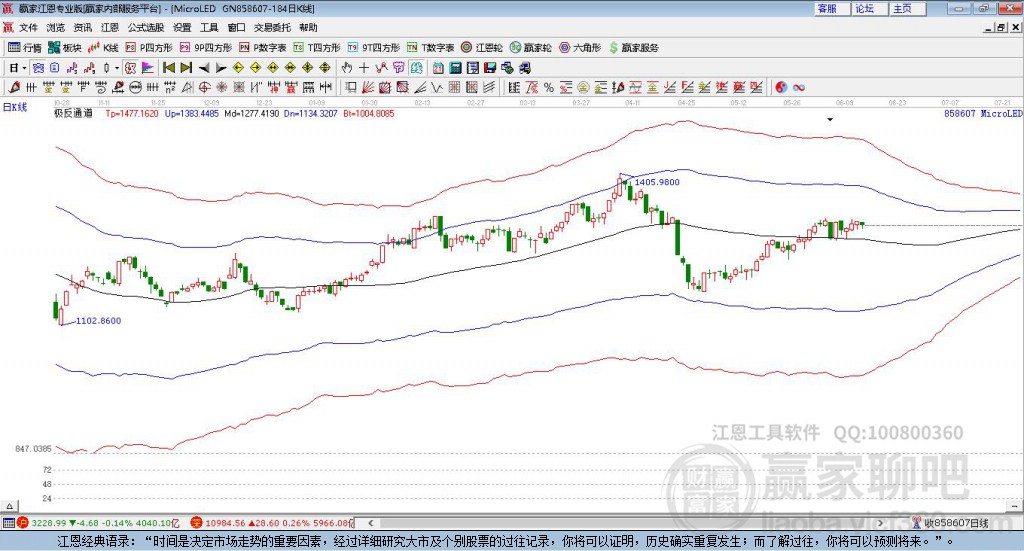Open the P四方形 tool
This screenshot has height=551, width=1024.
[x=149, y=48]
